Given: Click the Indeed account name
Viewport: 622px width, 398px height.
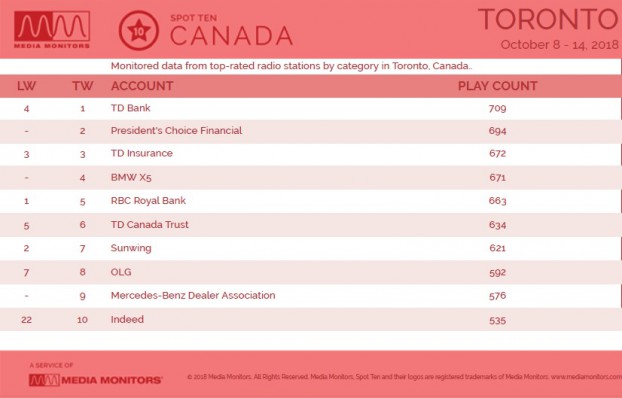Looking at the screenshot, I should pyautogui.click(x=127, y=319).
